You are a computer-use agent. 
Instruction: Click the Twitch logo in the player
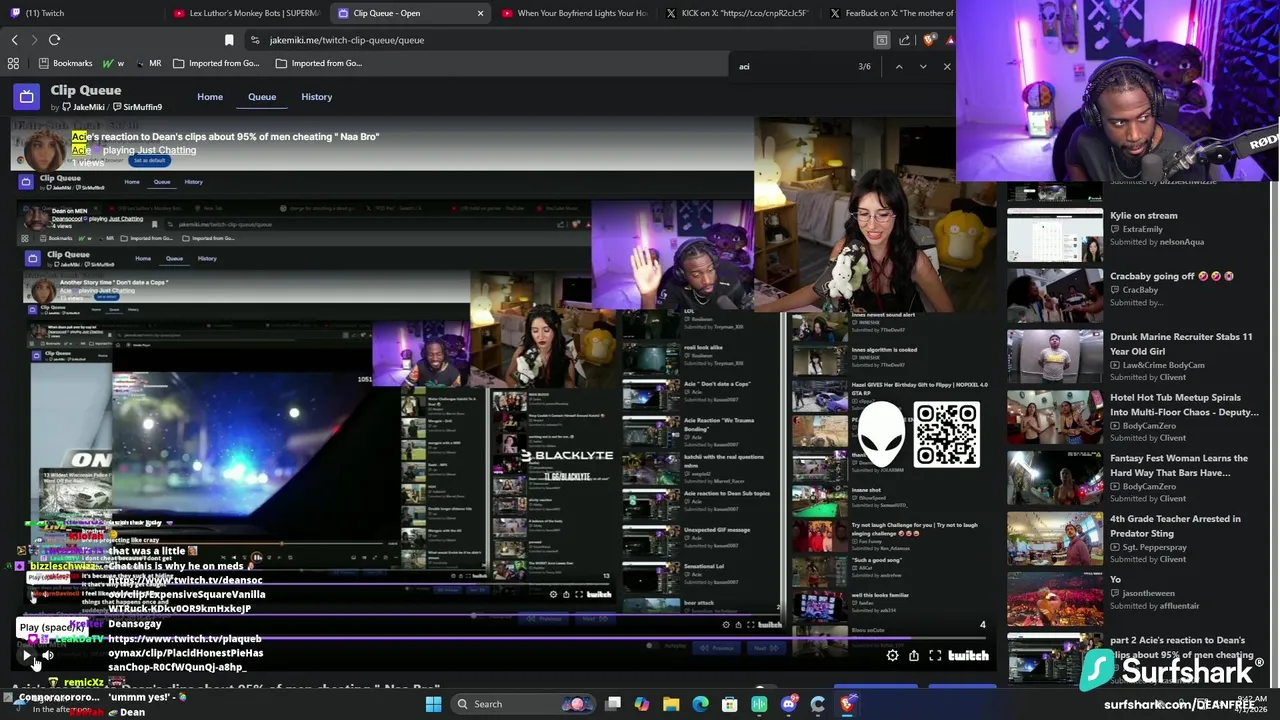click(x=968, y=655)
